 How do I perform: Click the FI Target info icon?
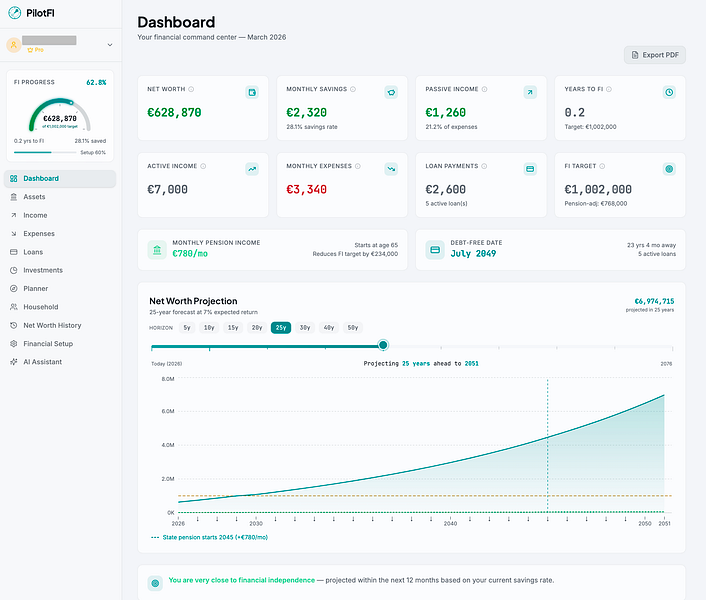[602, 167]
